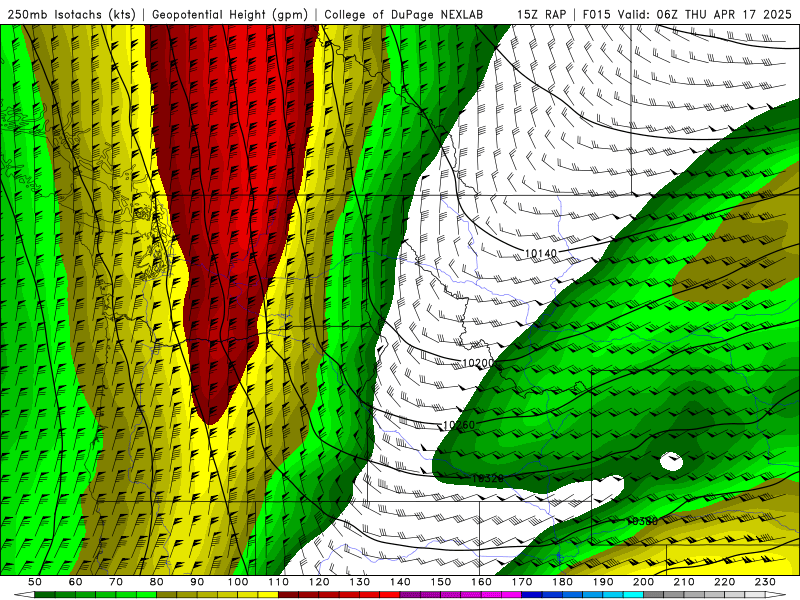Click the 230 value on the color scale

click(765, 582)
